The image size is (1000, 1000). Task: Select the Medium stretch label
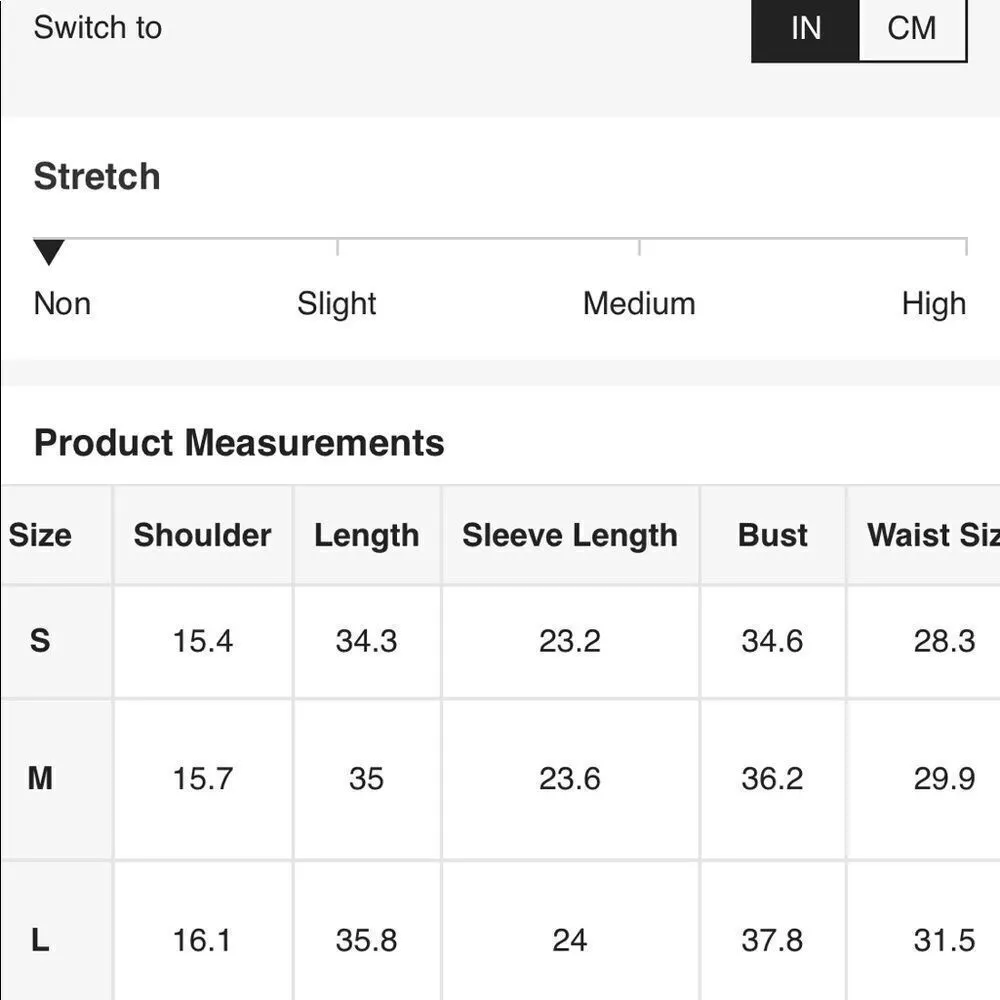(639, 304)
